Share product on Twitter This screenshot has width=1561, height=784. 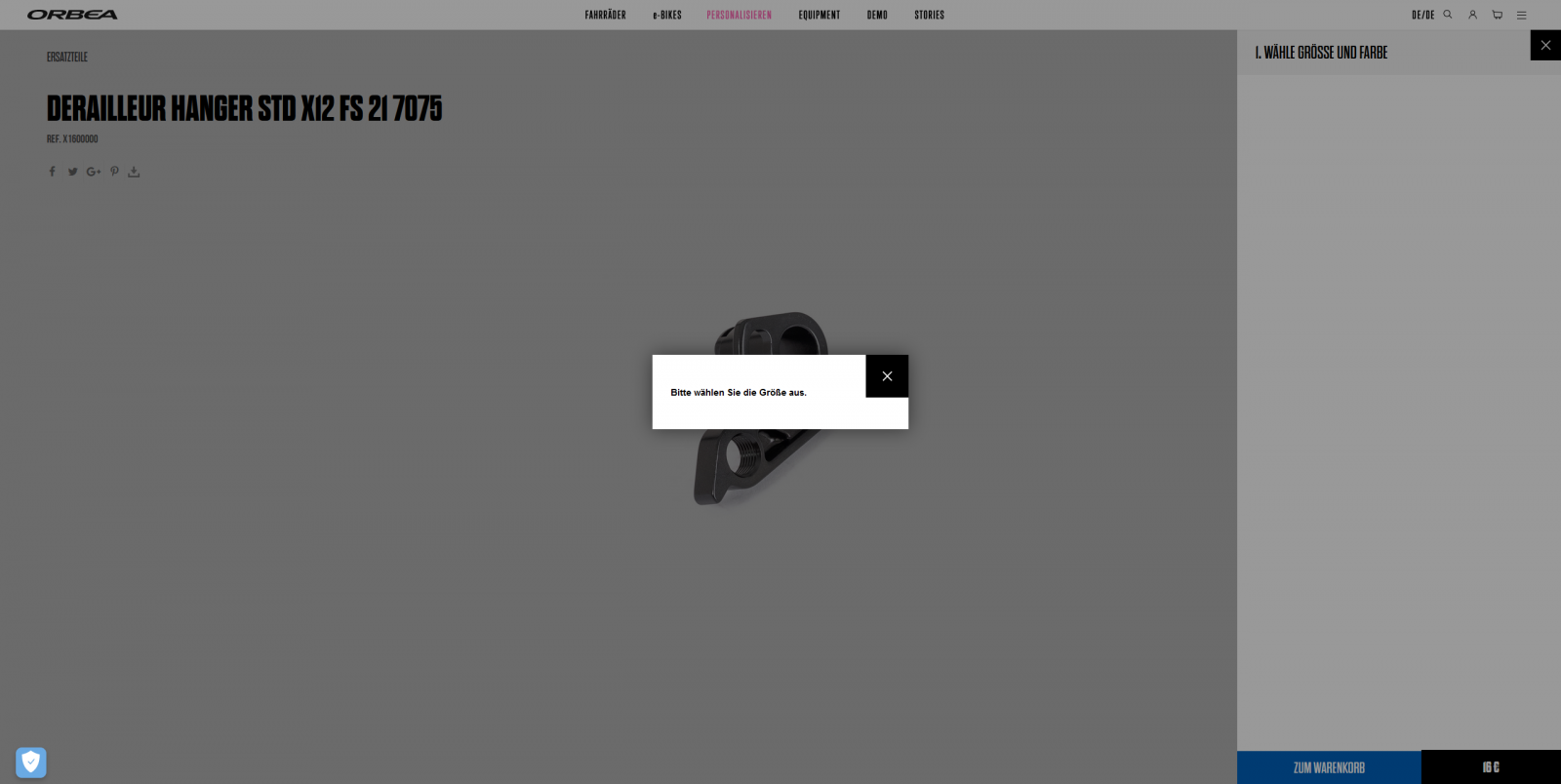[x=72, y=172]
